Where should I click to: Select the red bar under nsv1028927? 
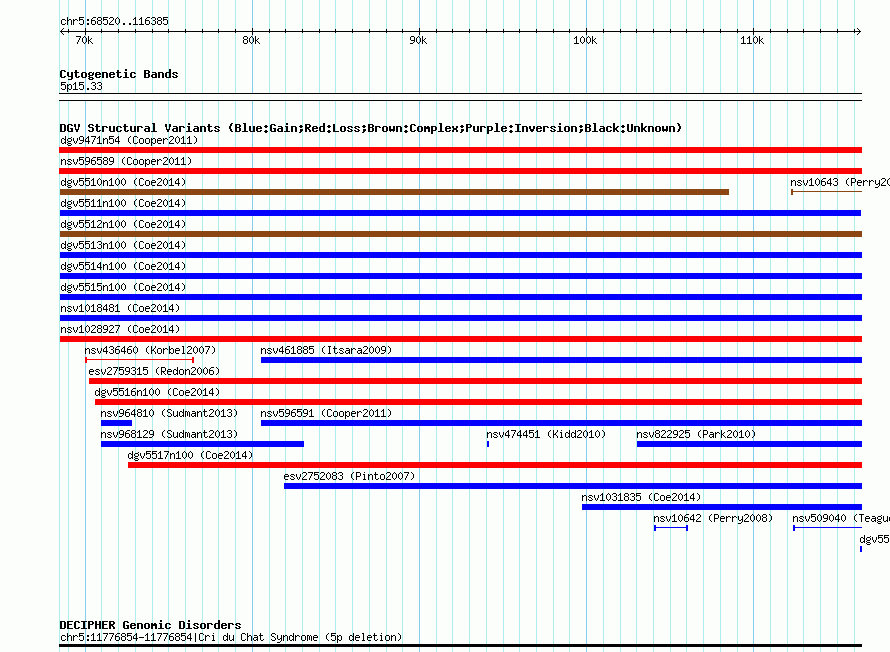pos(461,339)
